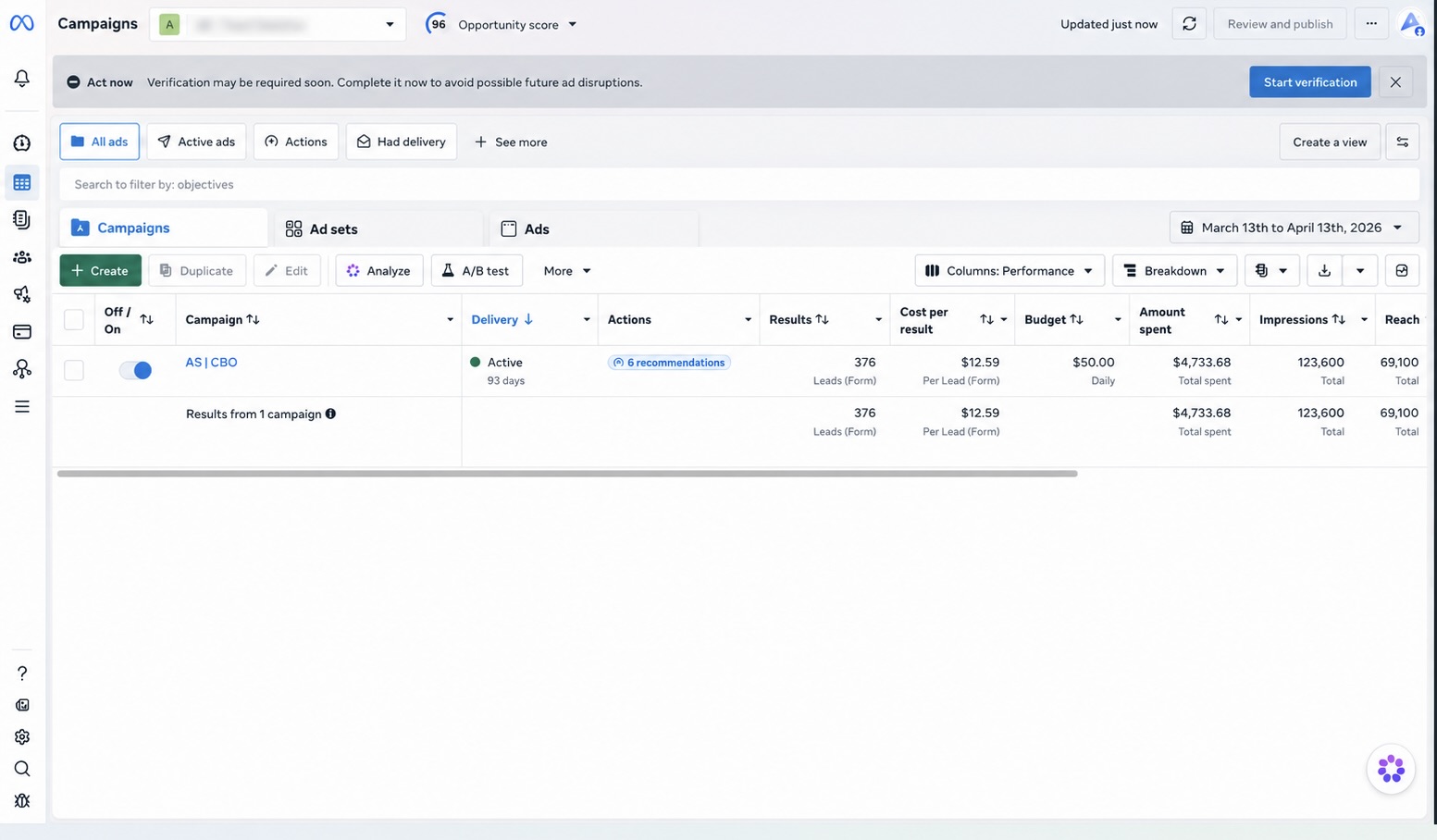The width and height of the screenshot is (1437, 840).
Task: Select the All ads view
Action: [x=99, y=142]
